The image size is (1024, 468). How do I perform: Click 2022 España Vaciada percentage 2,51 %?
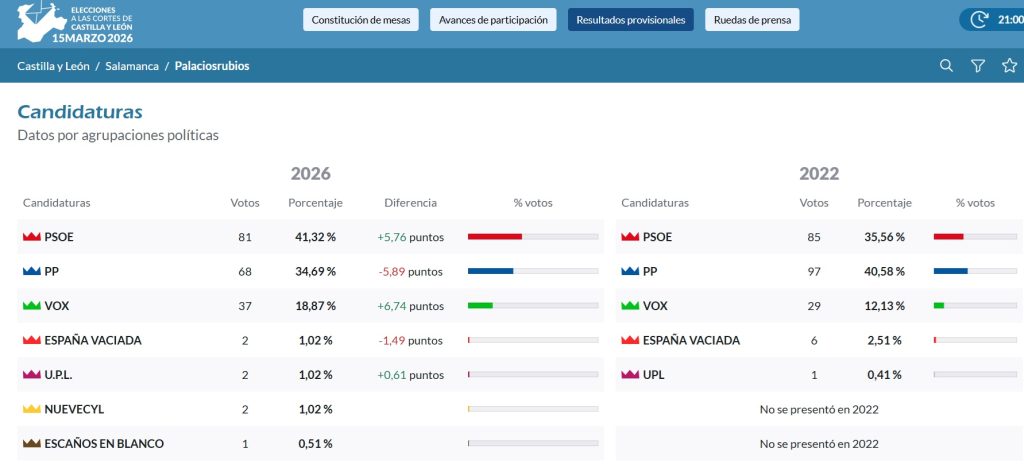(884, 341)
